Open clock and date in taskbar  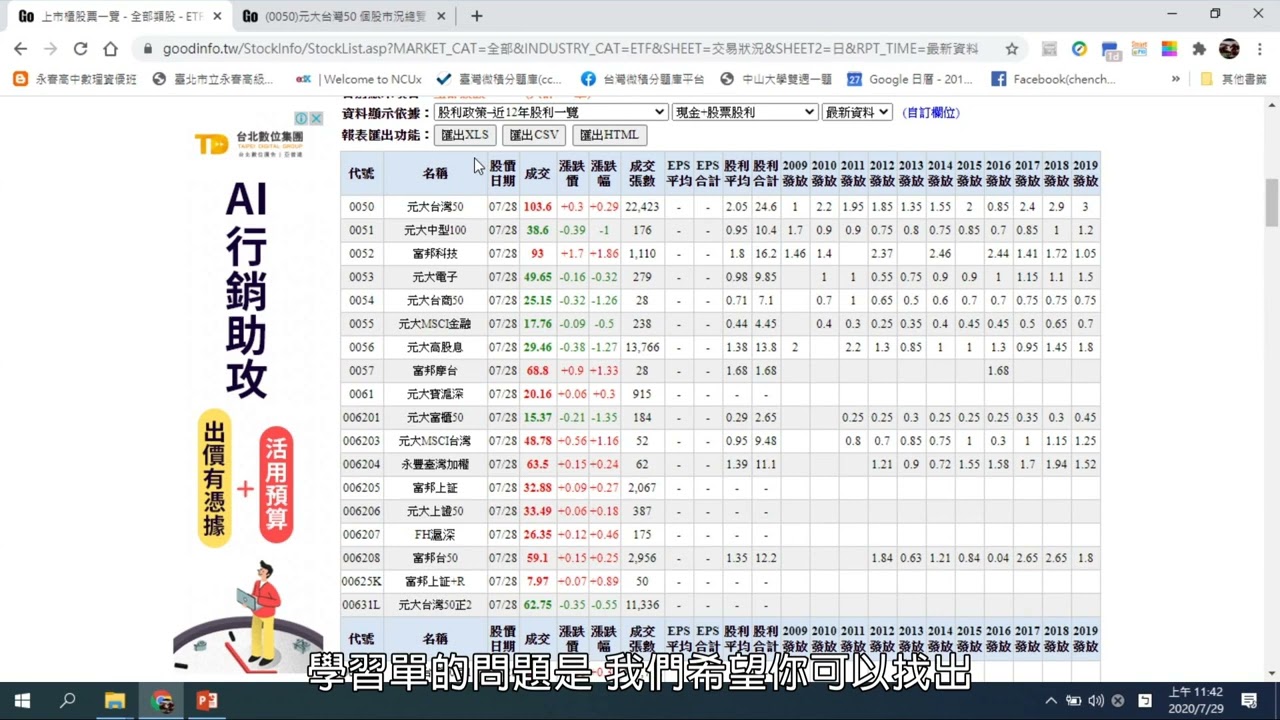coord(1195,701)
